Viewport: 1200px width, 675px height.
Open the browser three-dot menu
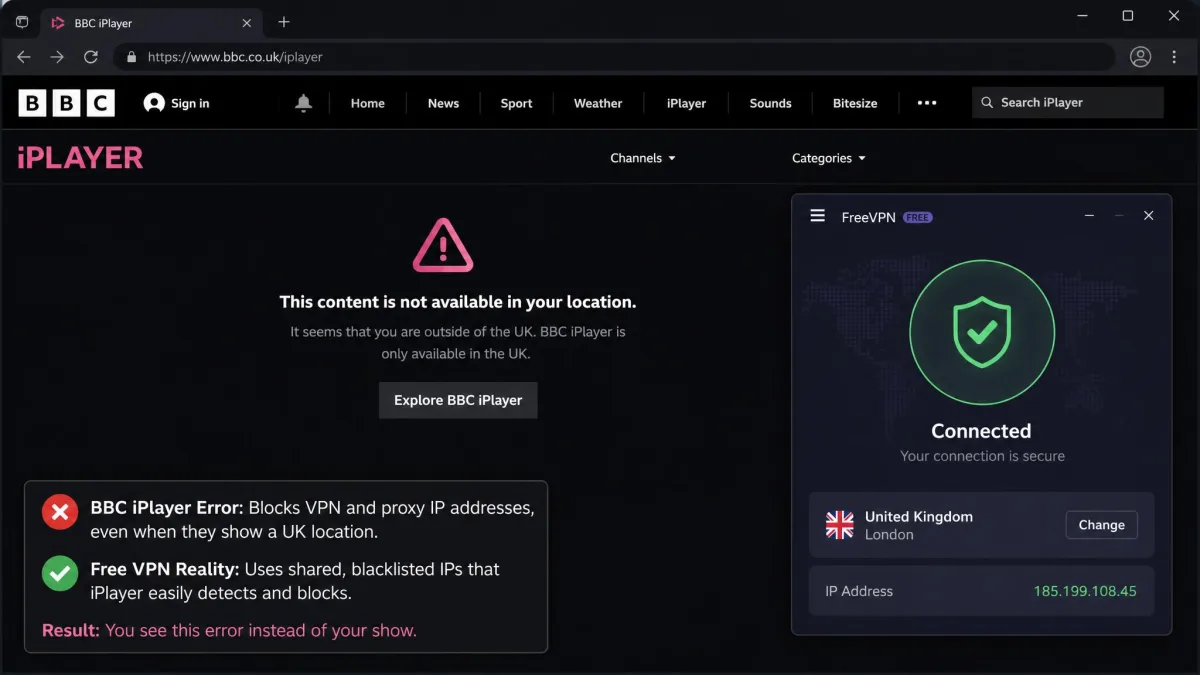1175,57
